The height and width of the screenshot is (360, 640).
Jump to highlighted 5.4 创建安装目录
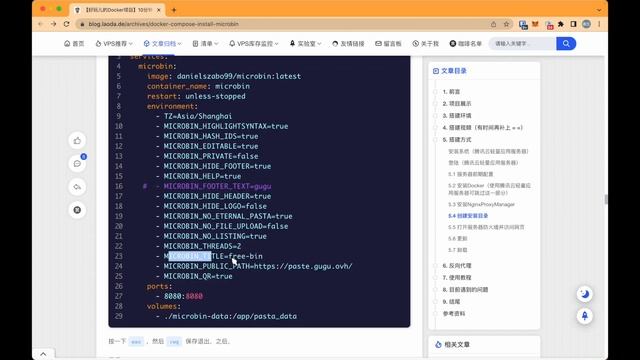[468, 216]
